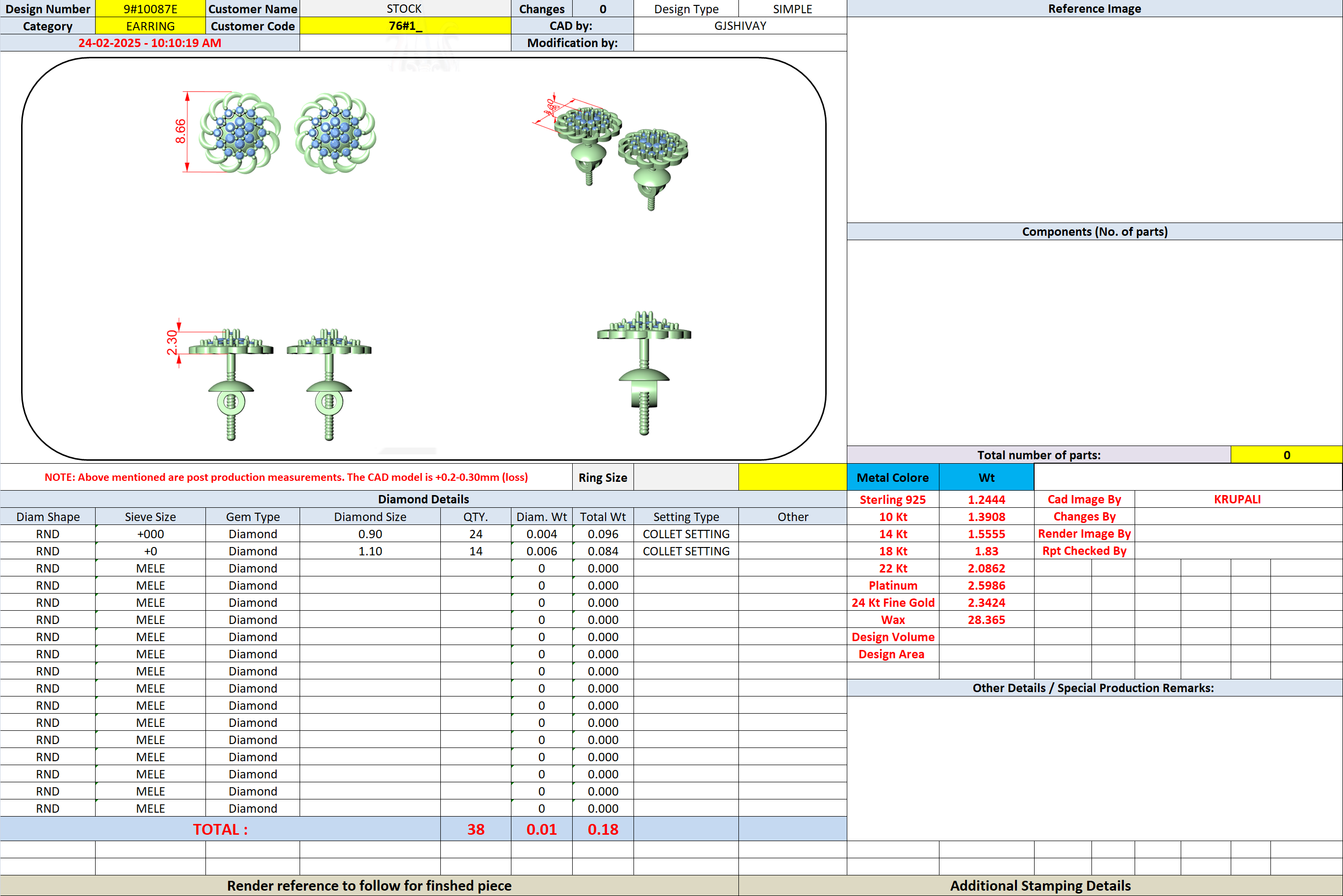Select the 14 Kt weight 1.5555
This screenshot has width=1343, height=896.
tap(987, 534)
